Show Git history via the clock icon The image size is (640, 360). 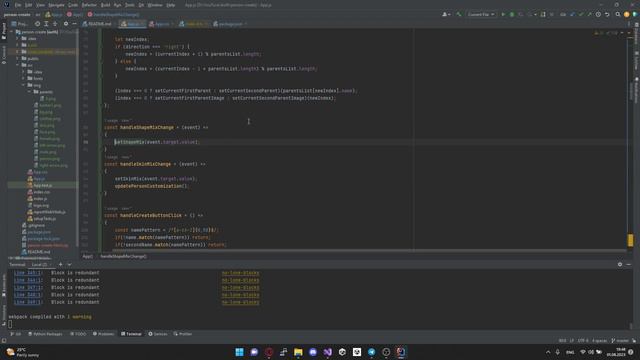(598, 14)
